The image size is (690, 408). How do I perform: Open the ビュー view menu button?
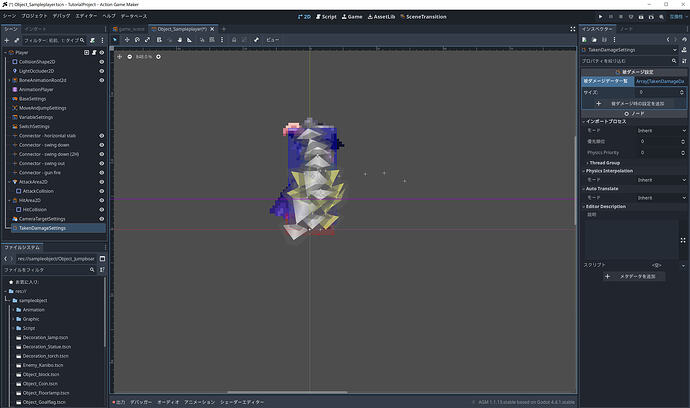point(272,40)
